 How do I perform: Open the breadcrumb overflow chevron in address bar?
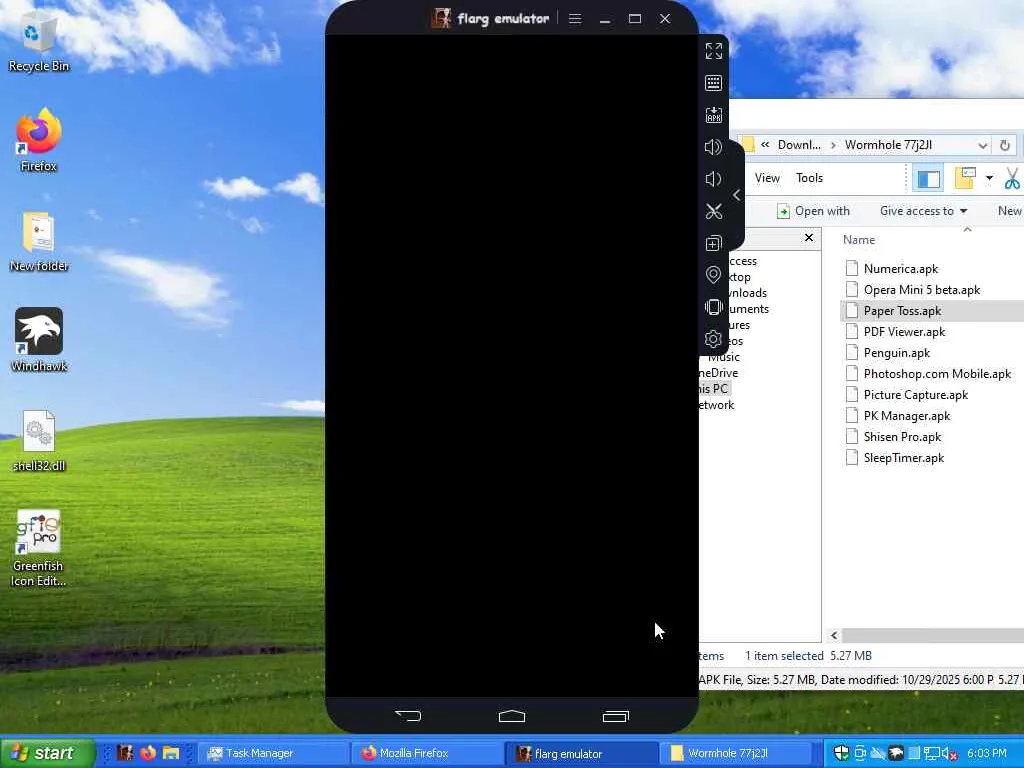[765, 145]
